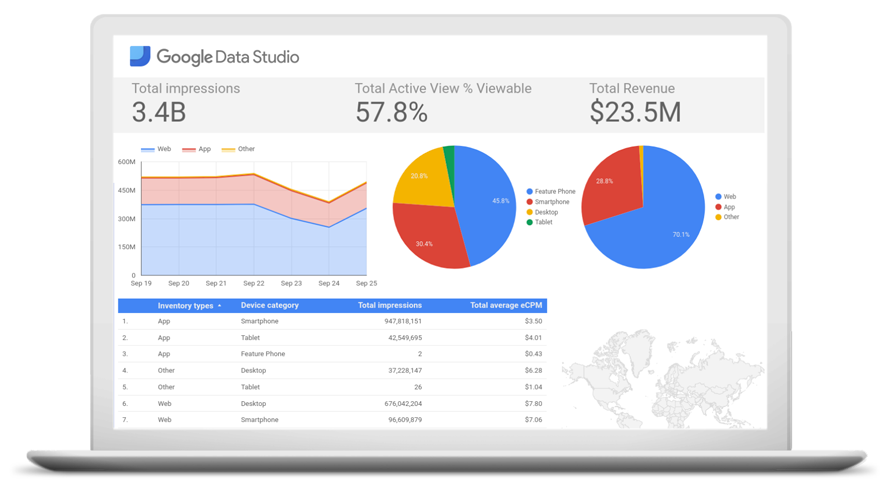Sort by Device category column header
This screenshot has width=890, height=490.
(270, 305)
